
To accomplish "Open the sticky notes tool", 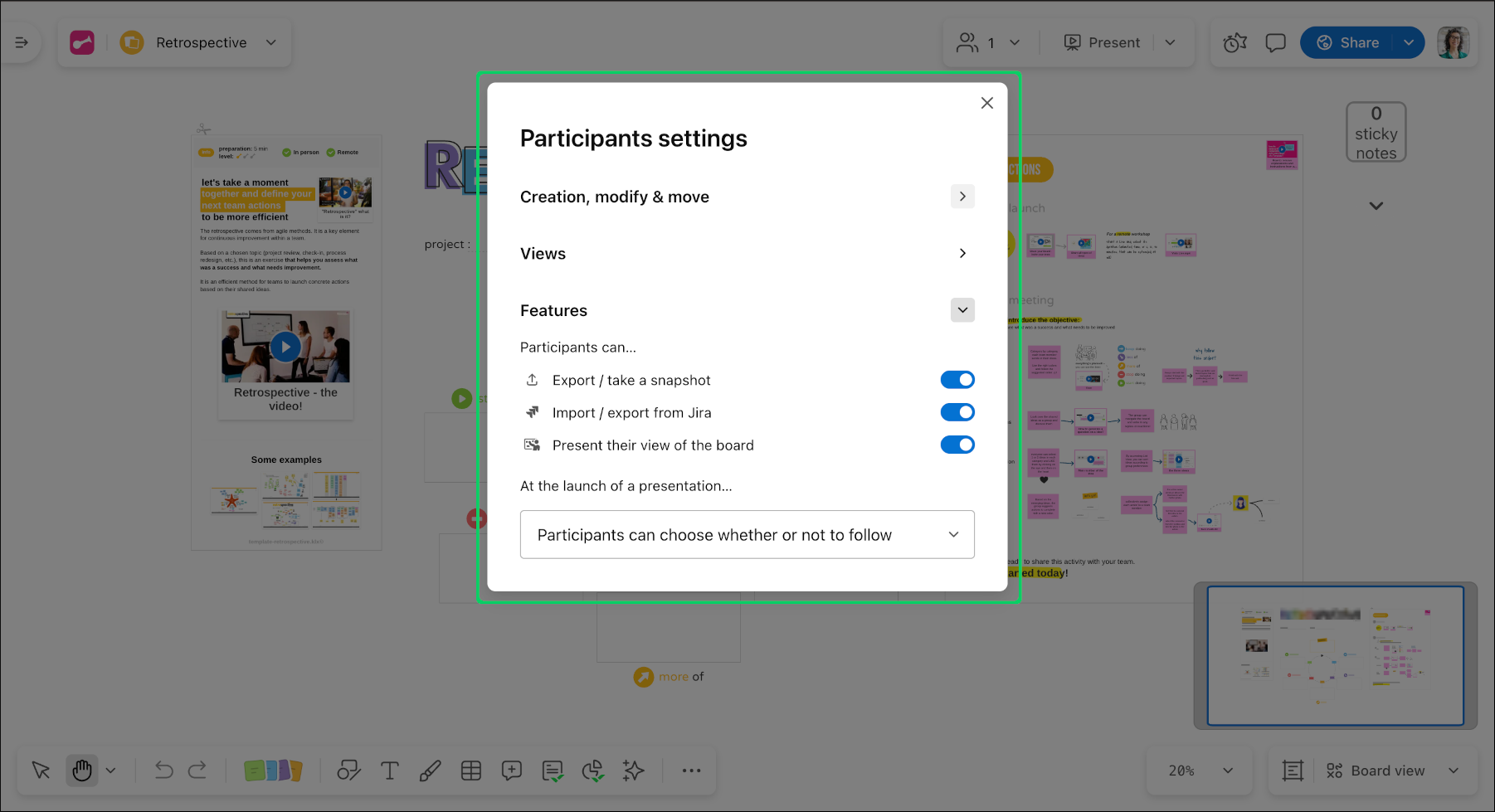I will point(273,771).
